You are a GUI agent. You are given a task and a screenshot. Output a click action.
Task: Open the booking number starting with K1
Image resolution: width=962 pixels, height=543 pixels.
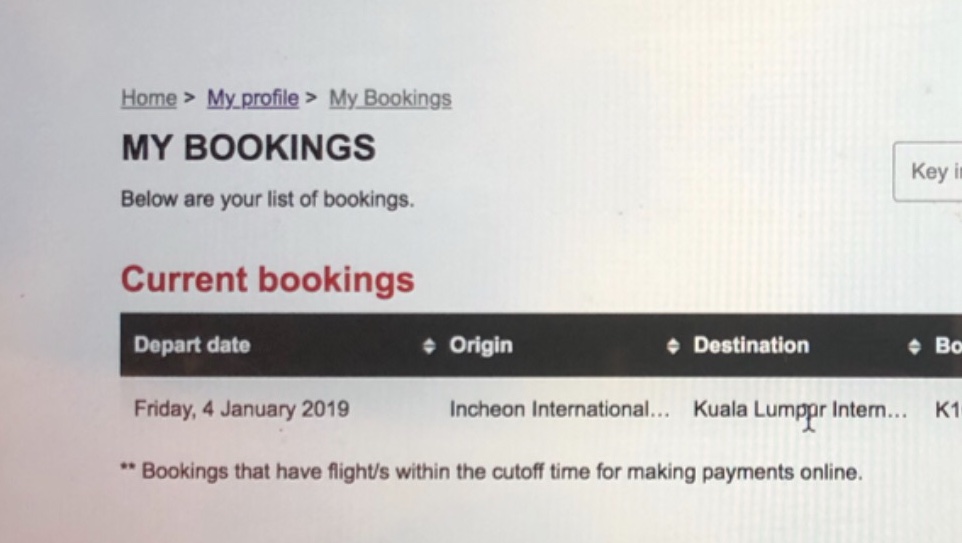click(x=947, y=409)
